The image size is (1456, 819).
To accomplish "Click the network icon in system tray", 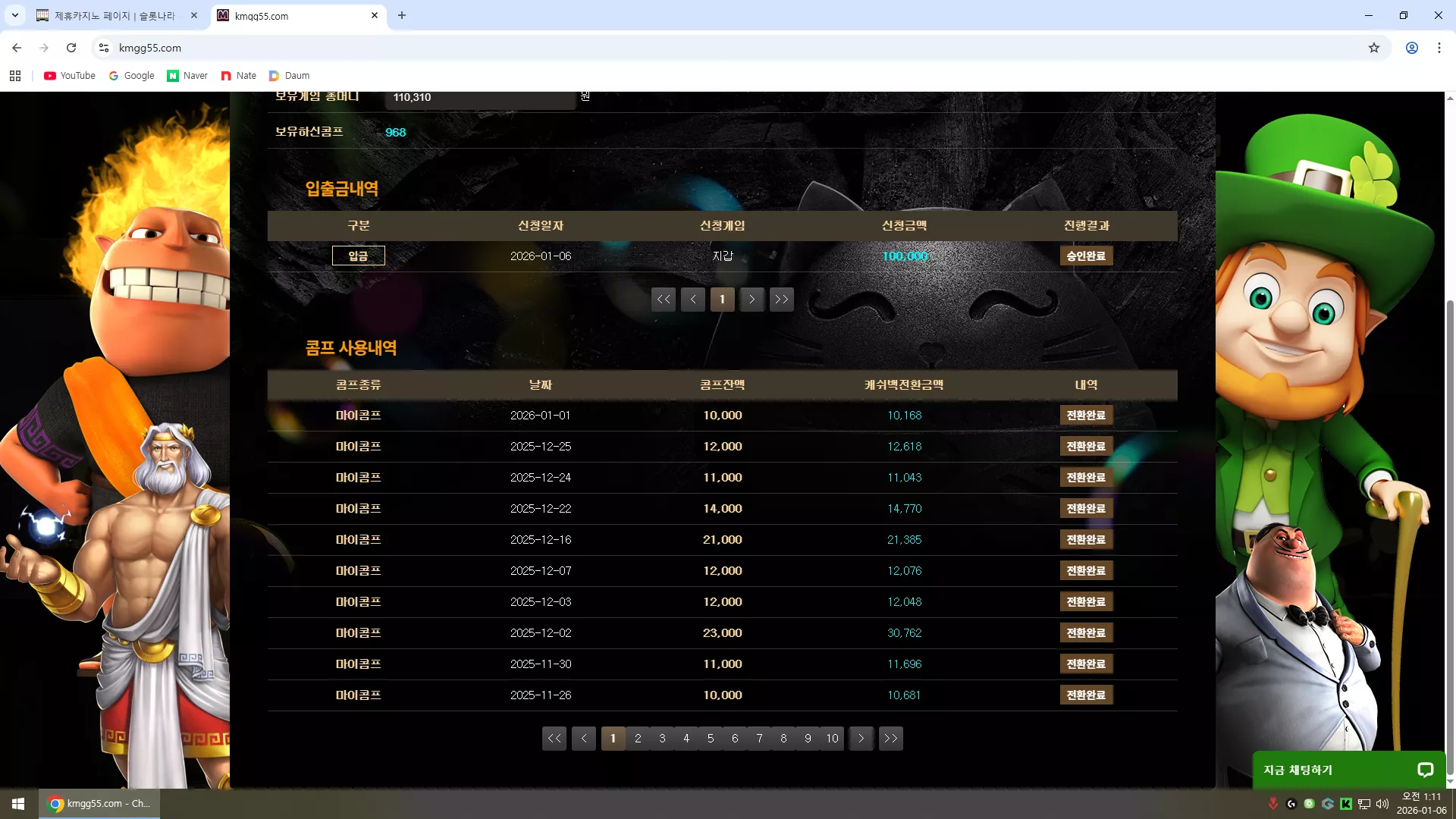I will pyautogui.click(x=1364, y=804).
